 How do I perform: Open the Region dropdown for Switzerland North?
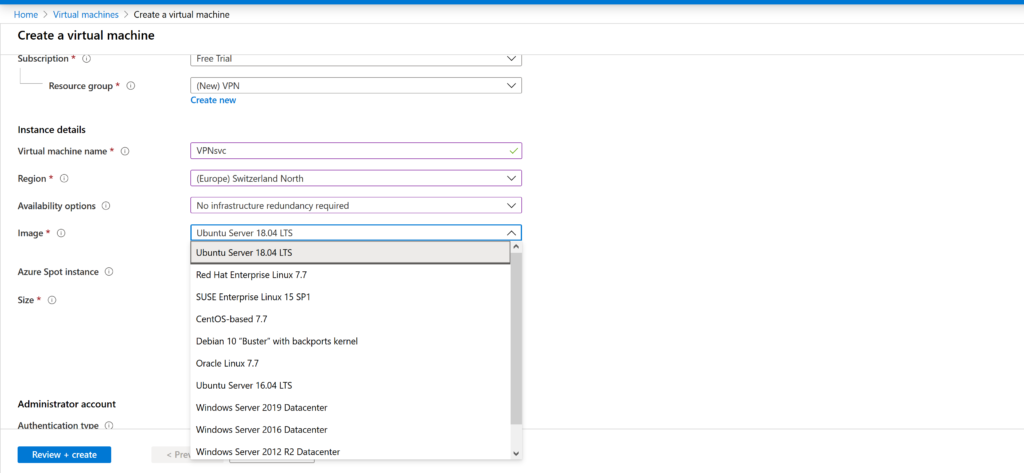(355, 178)
